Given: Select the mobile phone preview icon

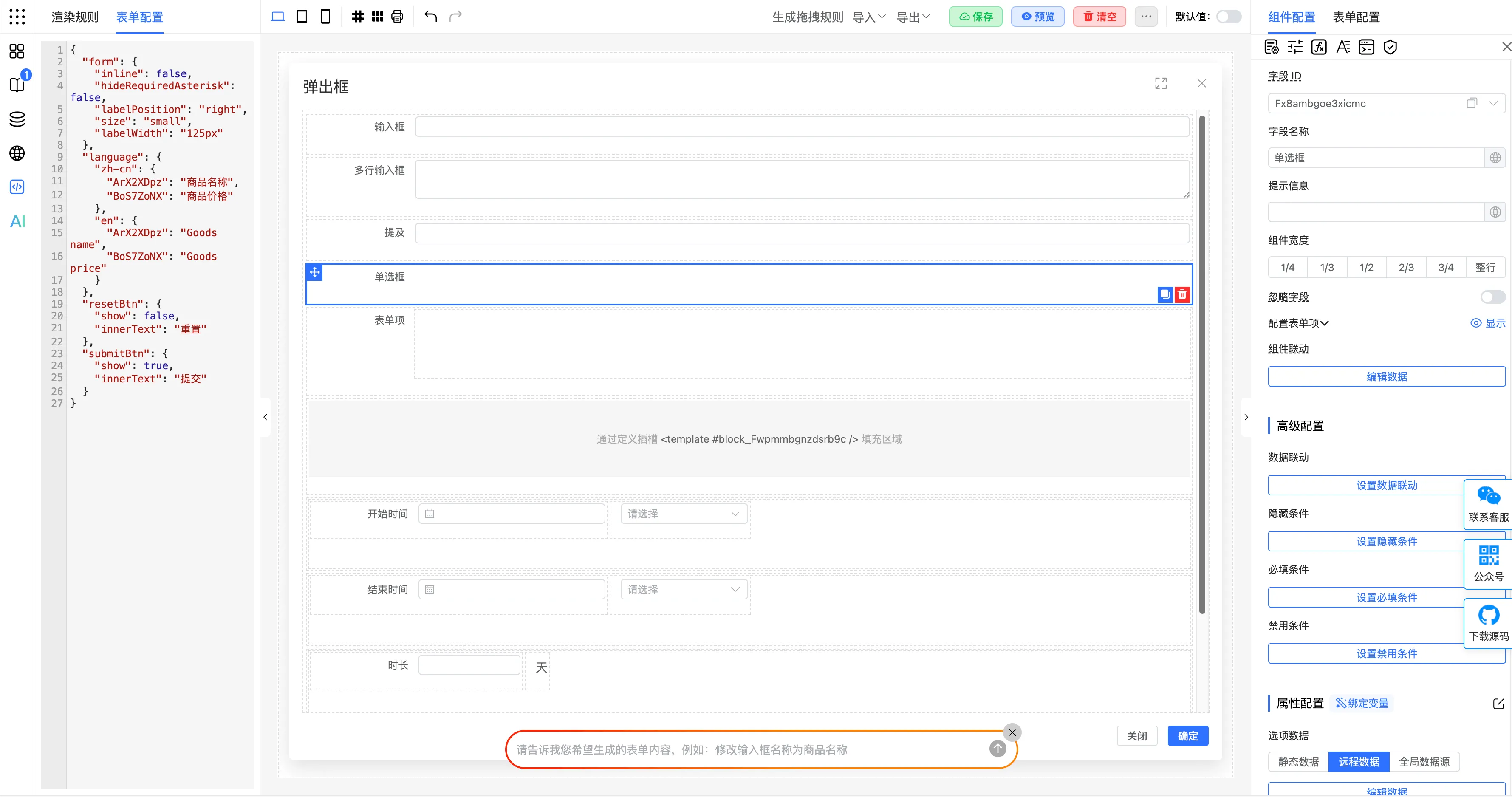Looking at the screenshot, I should 325,17.
